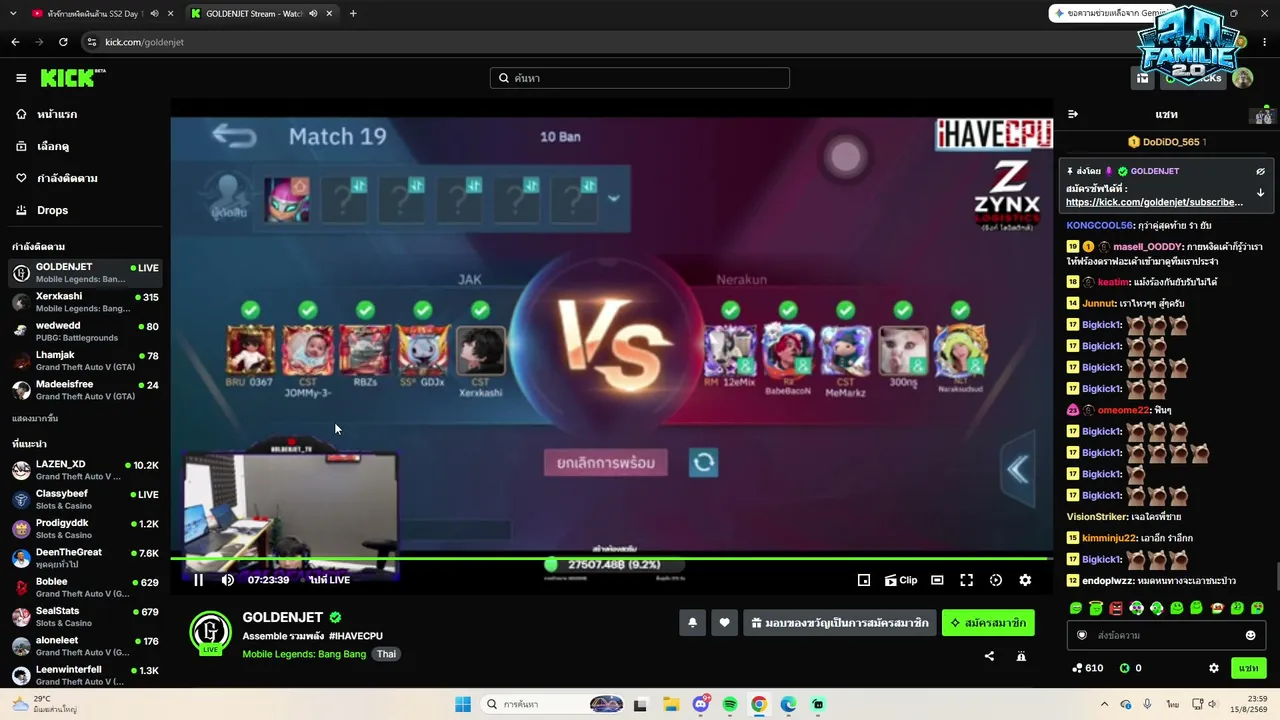Open stream playback speed control
The width and height of the screenshot is (1280, 720).
tap(996, 580)
